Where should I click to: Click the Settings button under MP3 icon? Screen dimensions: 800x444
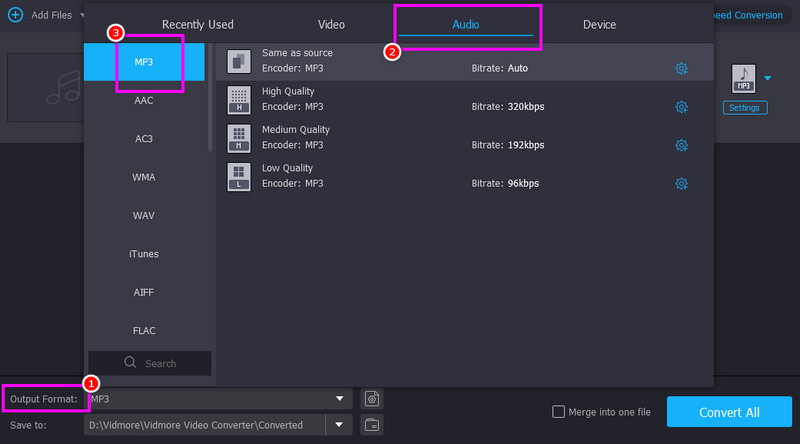[x=745, y=108]
